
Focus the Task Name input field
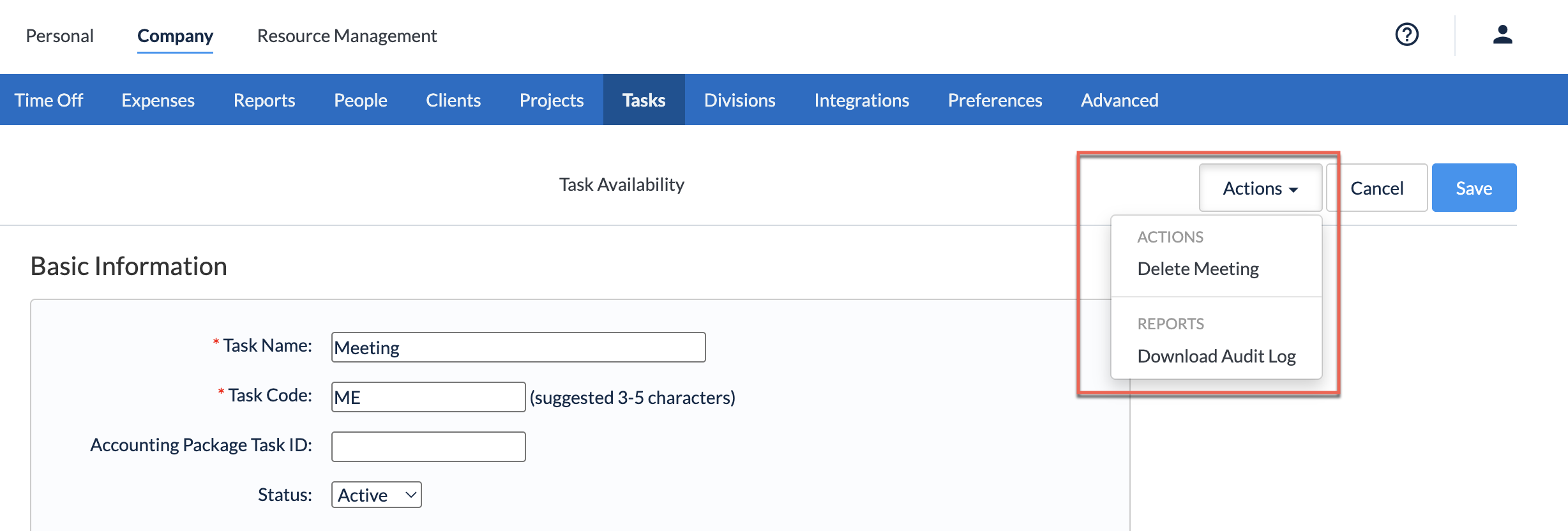coord(518,347)
